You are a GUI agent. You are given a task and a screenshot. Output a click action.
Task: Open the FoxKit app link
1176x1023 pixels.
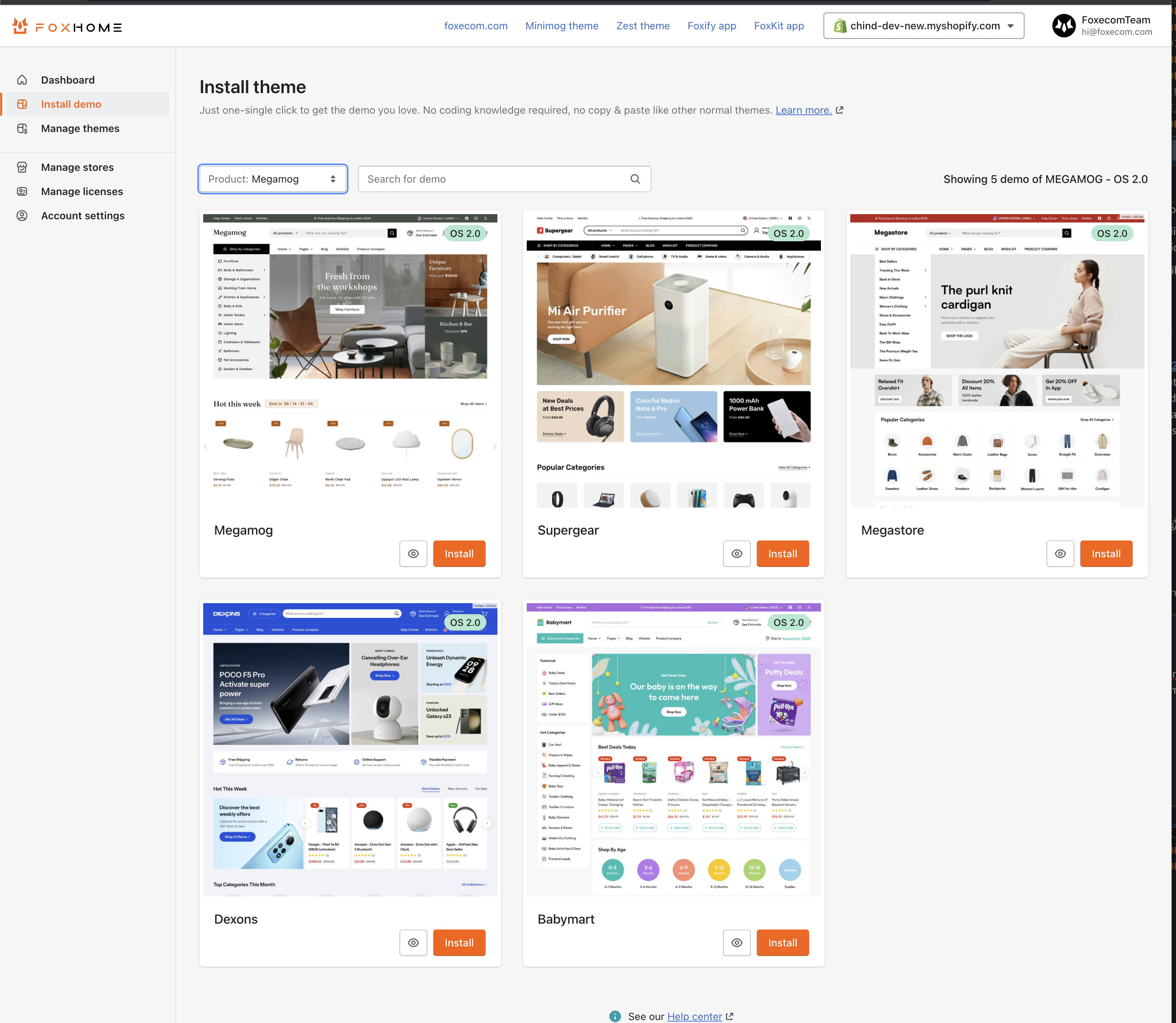(778, 26)
